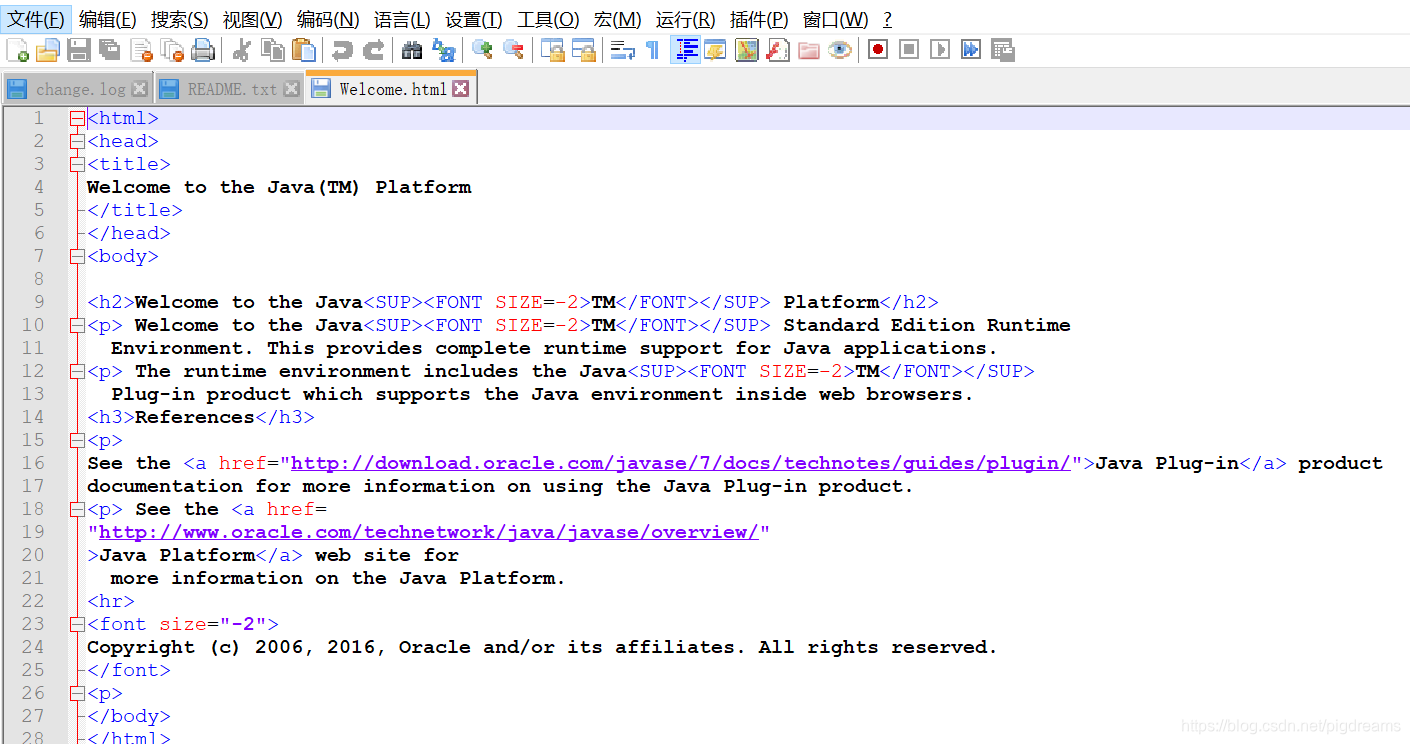
Task: Click the Save All toolbar icon
Action: (110, 49)
